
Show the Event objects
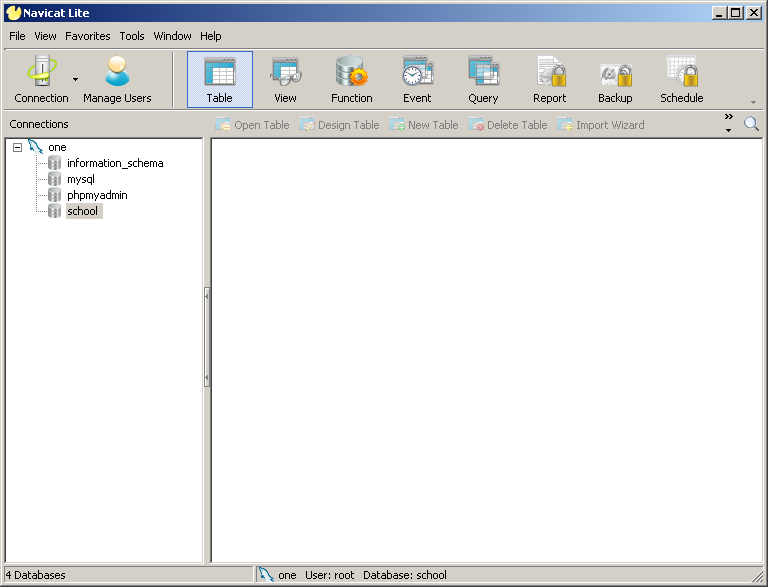(417, 79)
